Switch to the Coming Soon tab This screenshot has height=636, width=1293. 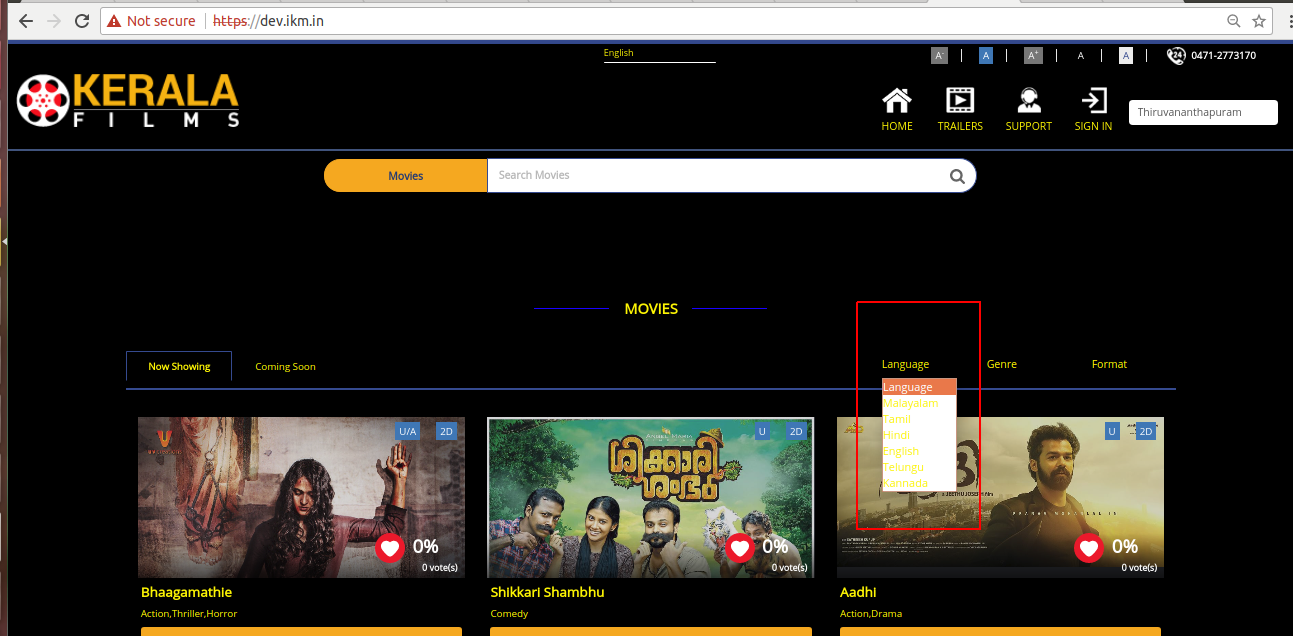tap(285, 367)
